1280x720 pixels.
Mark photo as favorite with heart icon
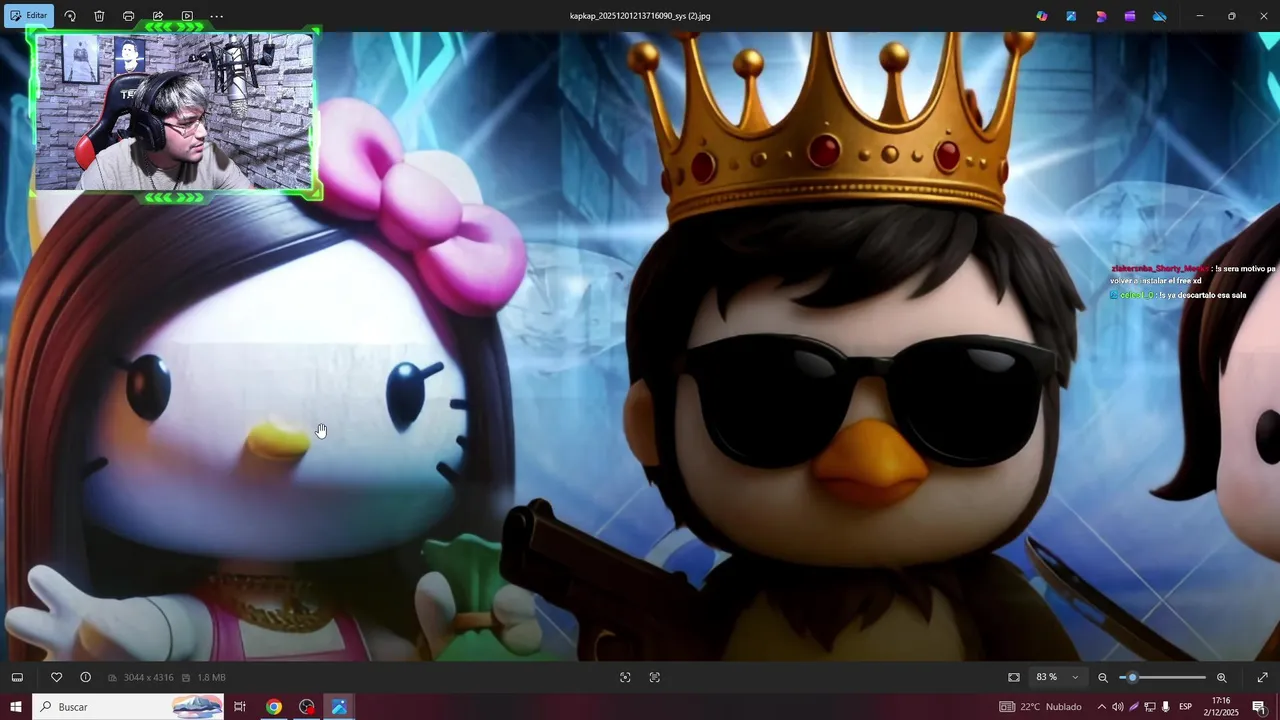[x=56, y=677]
